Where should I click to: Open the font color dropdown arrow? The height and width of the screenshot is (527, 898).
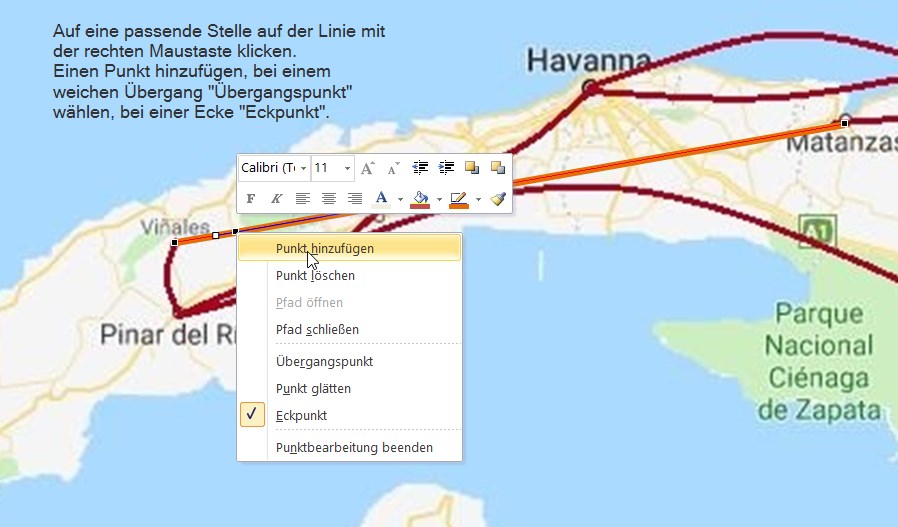tap(400, 199)
